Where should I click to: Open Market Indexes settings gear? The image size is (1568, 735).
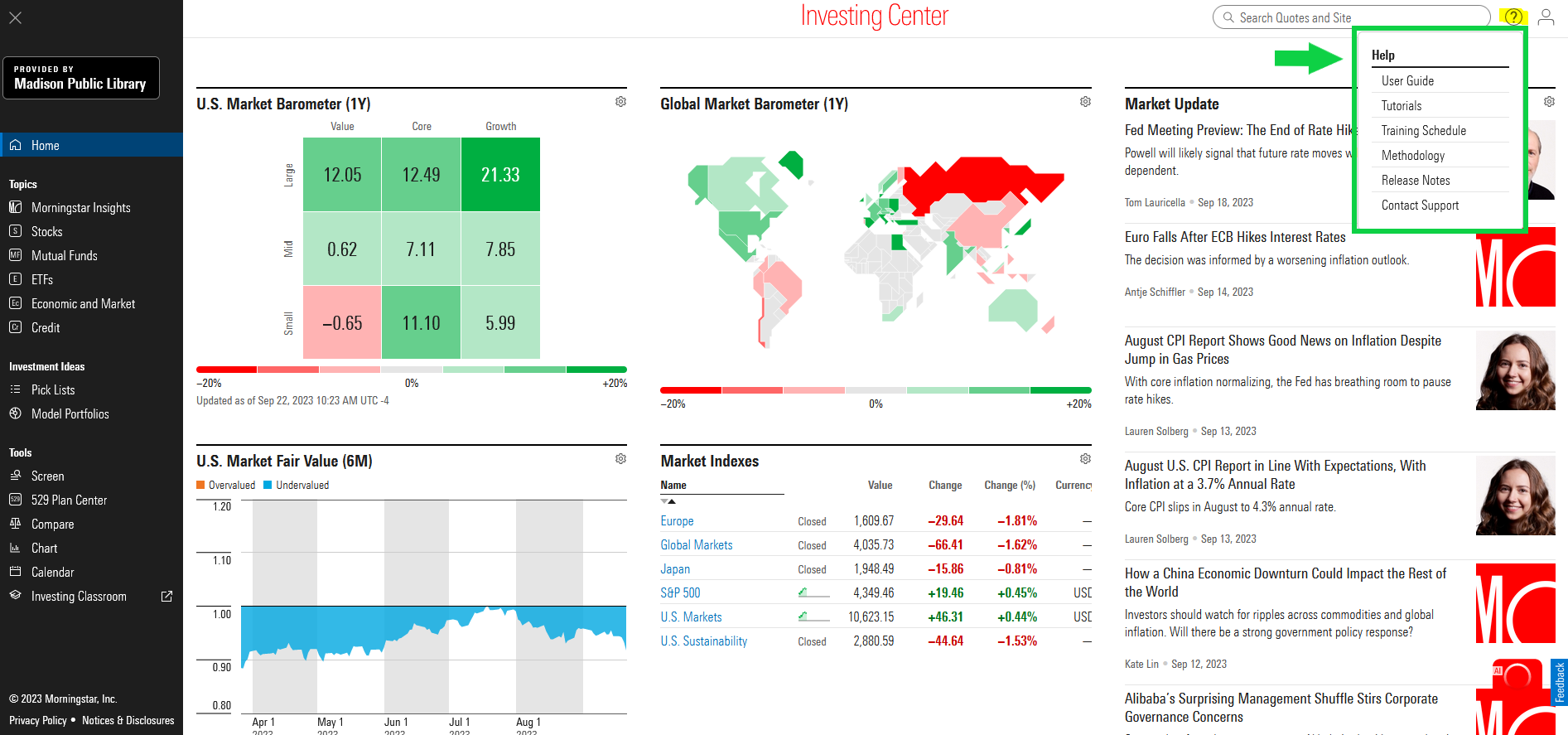point(1085,458)
